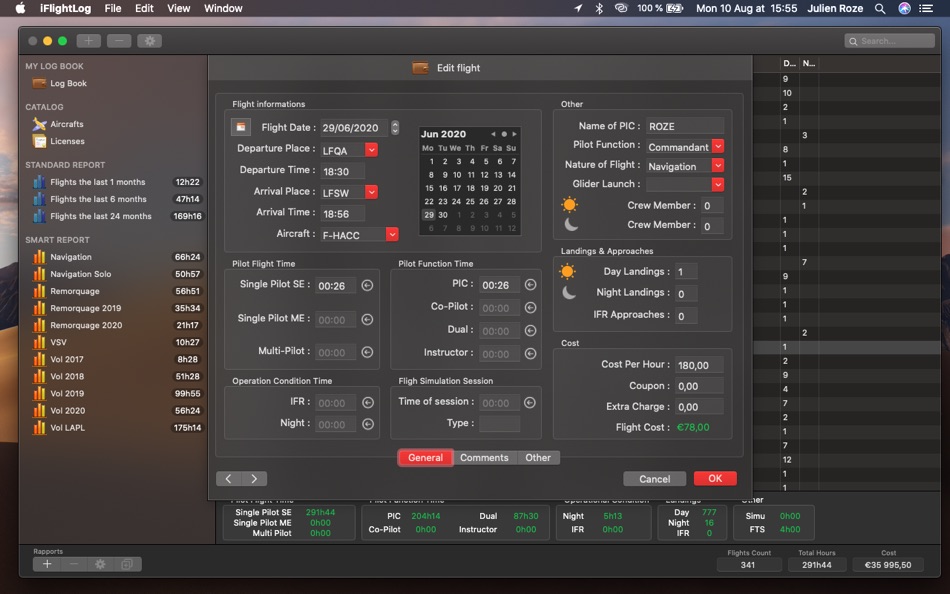The height and width of the screenshot is (594, 950).
Task: Click the Flights the last 1 months chart icon
Action: (39, 182)
